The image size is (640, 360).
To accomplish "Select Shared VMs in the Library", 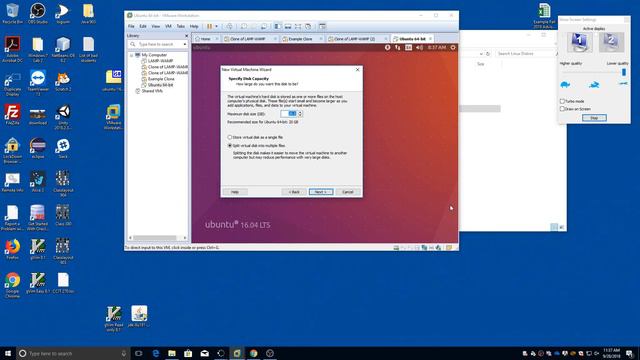I will click(x=152, y=91).
